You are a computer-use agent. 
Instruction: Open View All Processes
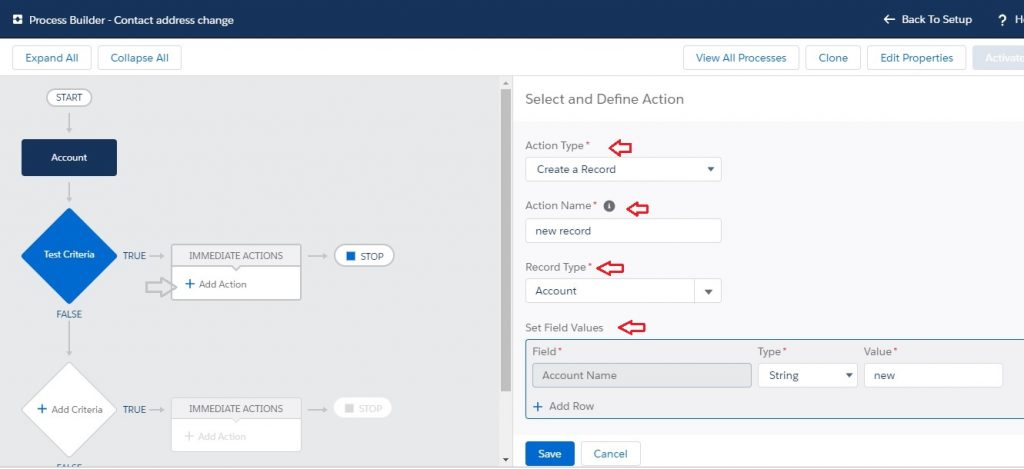(x=741, y=58)
